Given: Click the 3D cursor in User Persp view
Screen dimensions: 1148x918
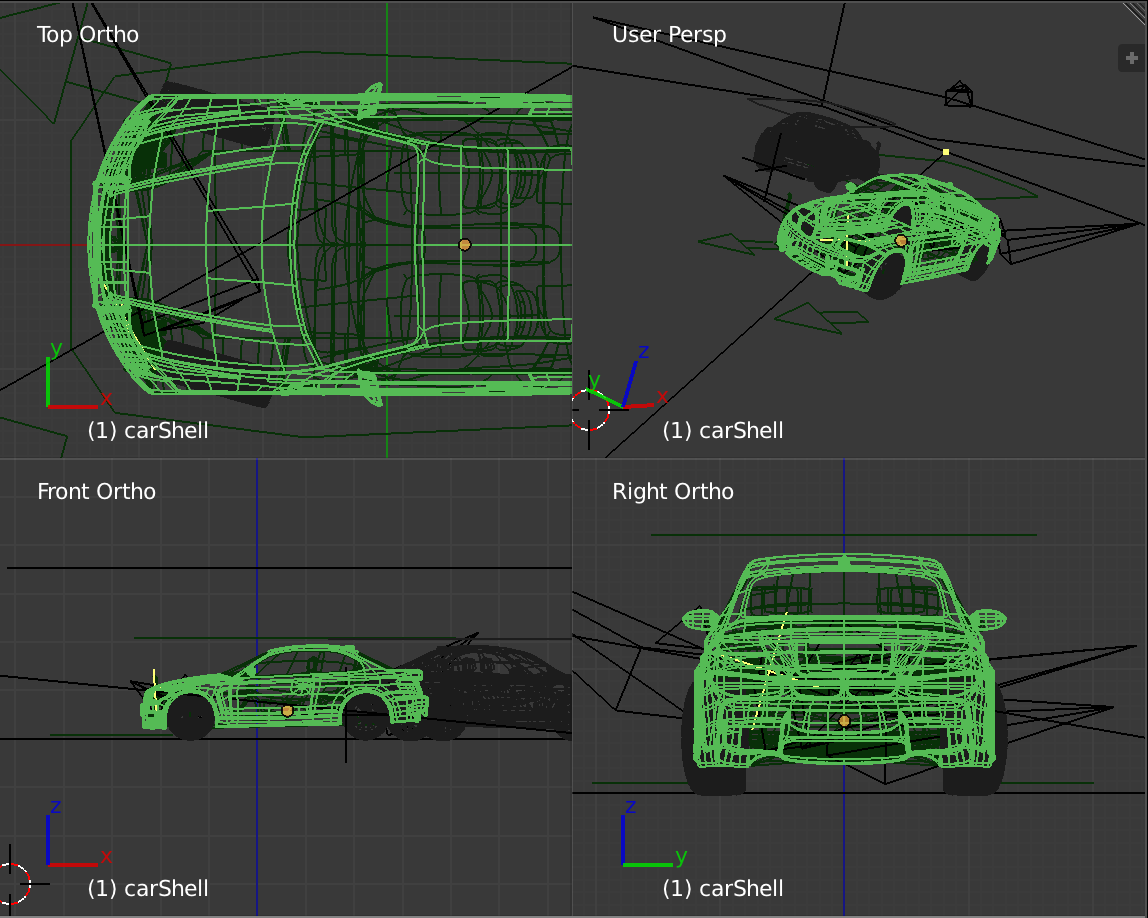Looking at the screenshot, I should (590, 408).
